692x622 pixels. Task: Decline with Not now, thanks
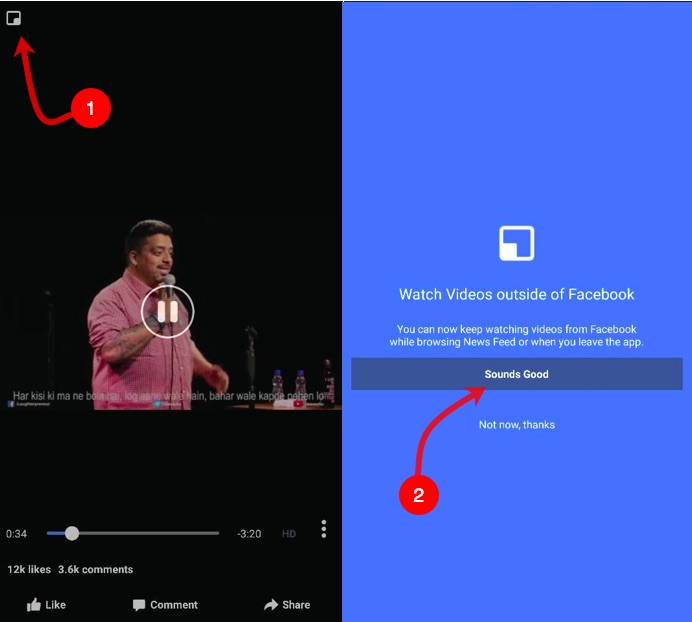517,425
